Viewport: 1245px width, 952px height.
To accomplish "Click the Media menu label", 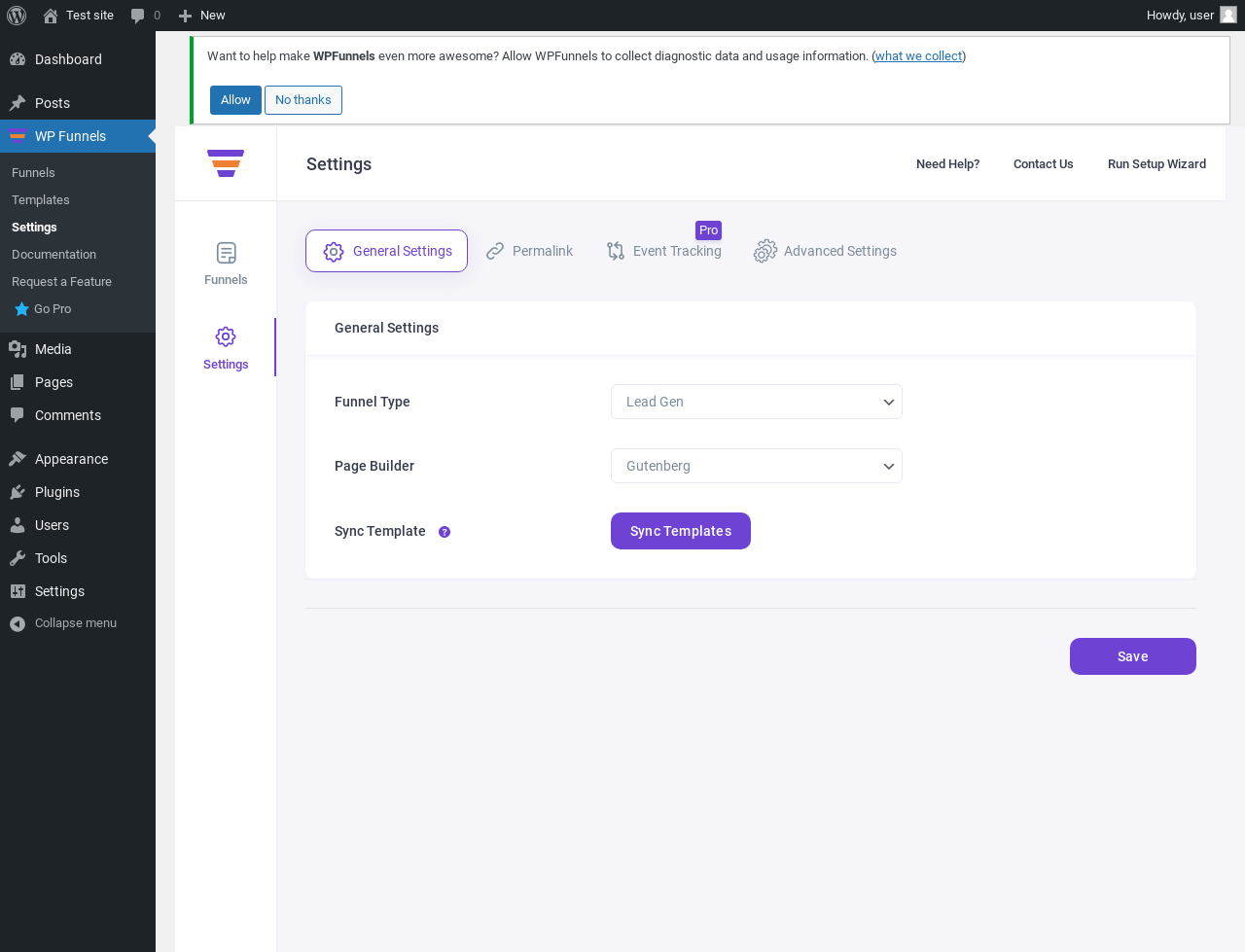I will coord(53,349).
